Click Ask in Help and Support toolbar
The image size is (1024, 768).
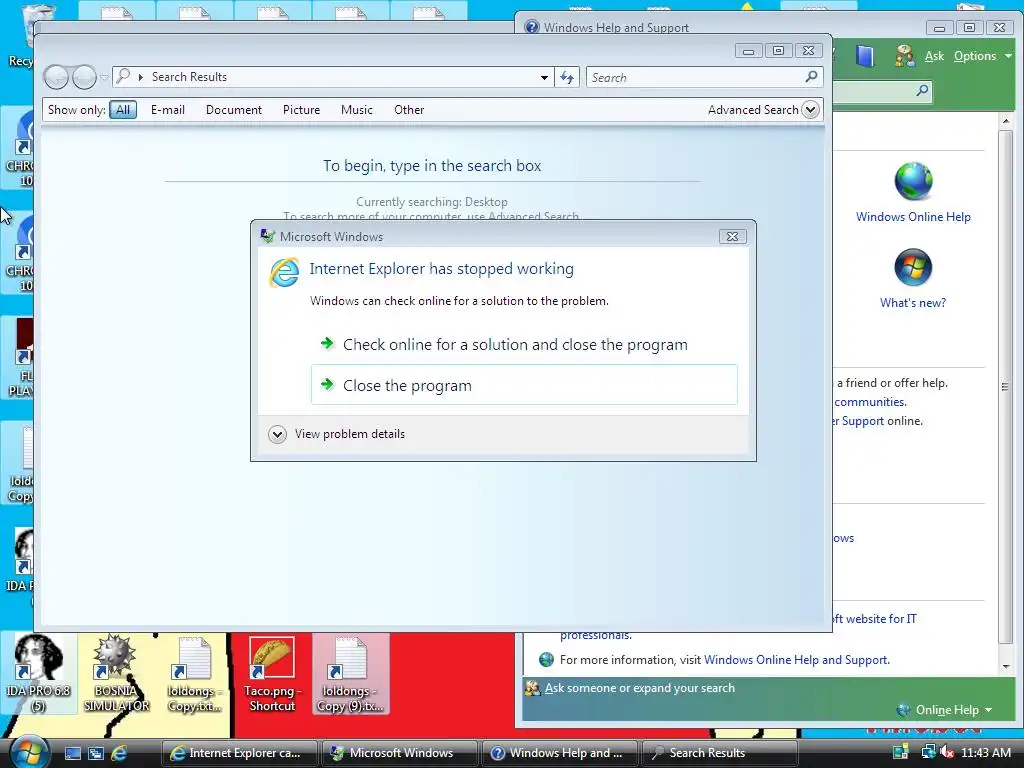click(934, 56)
